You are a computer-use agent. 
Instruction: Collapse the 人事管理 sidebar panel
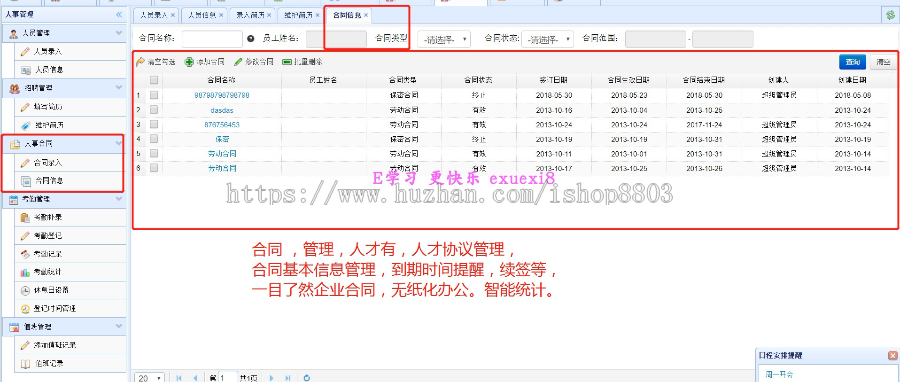click(x=119, y=14)
